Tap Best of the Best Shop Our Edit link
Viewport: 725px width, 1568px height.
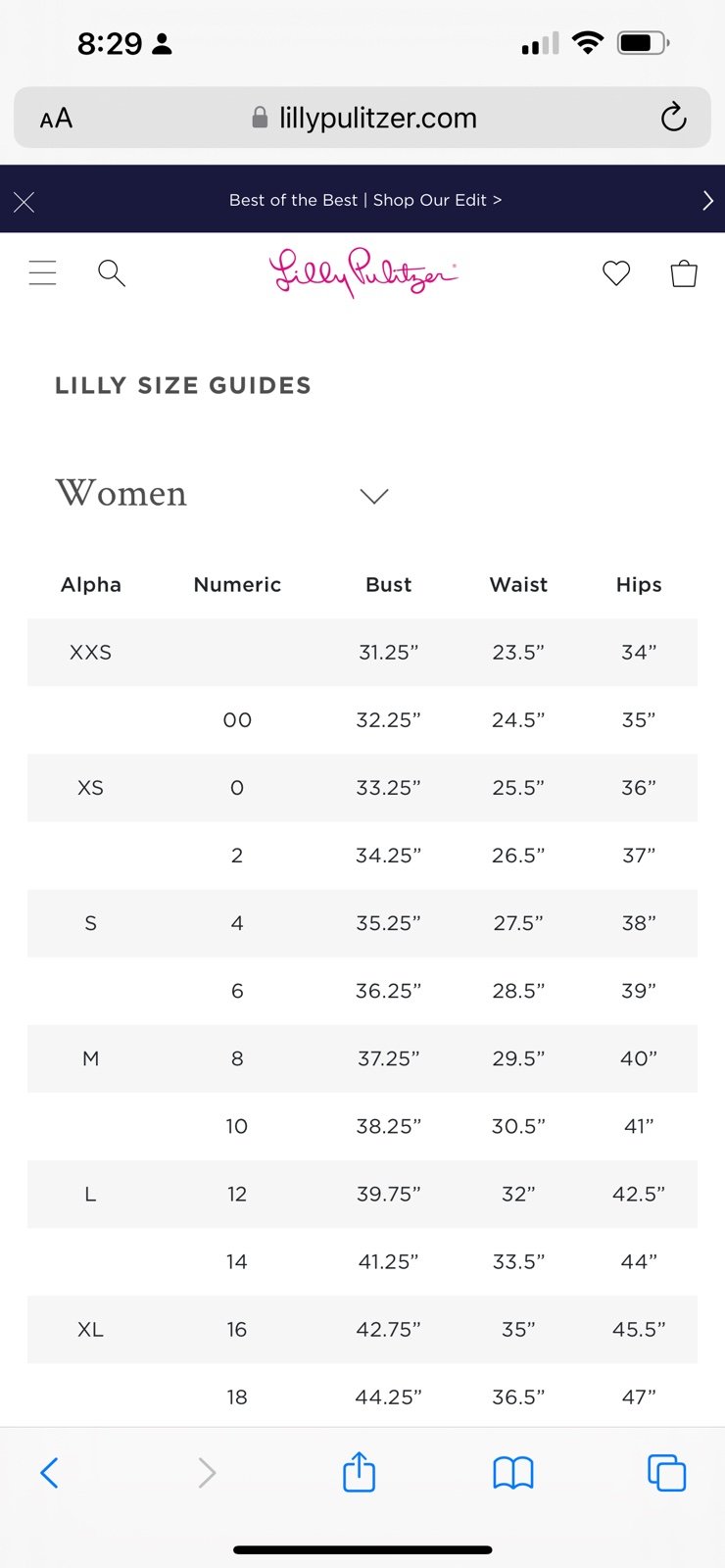[x=365, y=200]
